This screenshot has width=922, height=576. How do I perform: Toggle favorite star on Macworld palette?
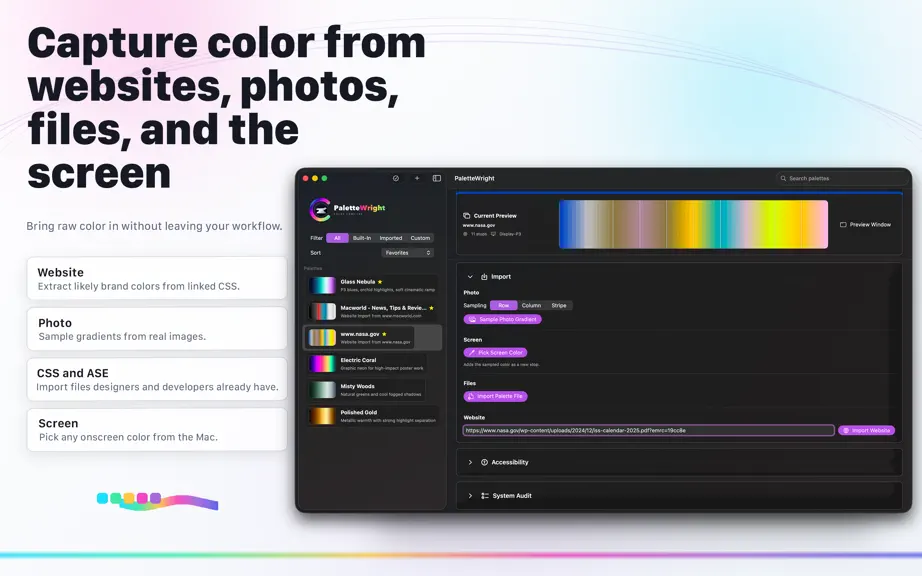coord(432,307)
